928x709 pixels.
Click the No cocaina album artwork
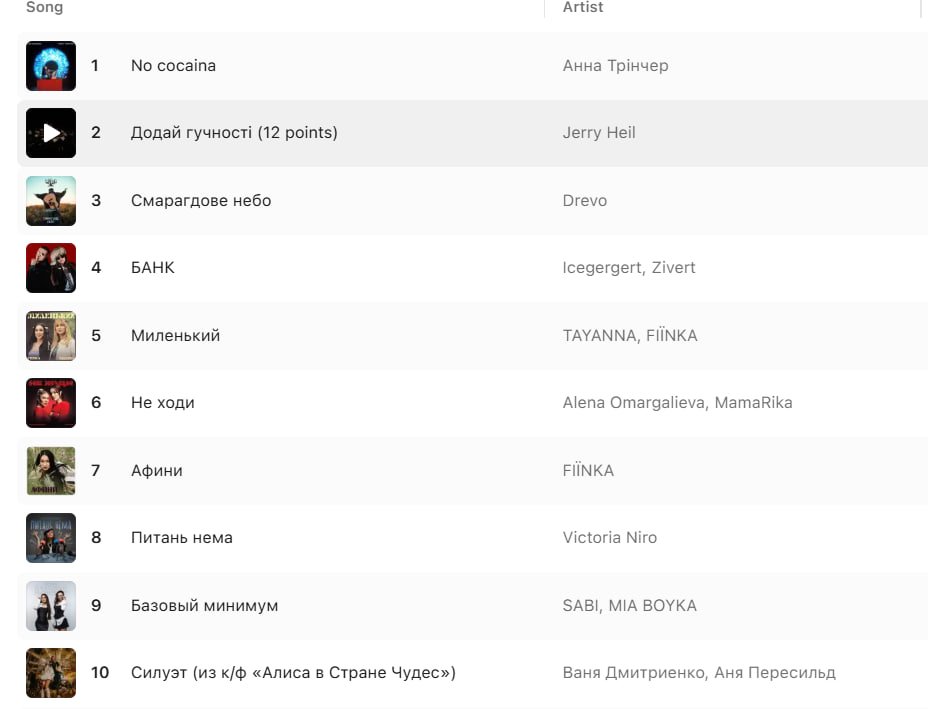[x=51, y=66]
